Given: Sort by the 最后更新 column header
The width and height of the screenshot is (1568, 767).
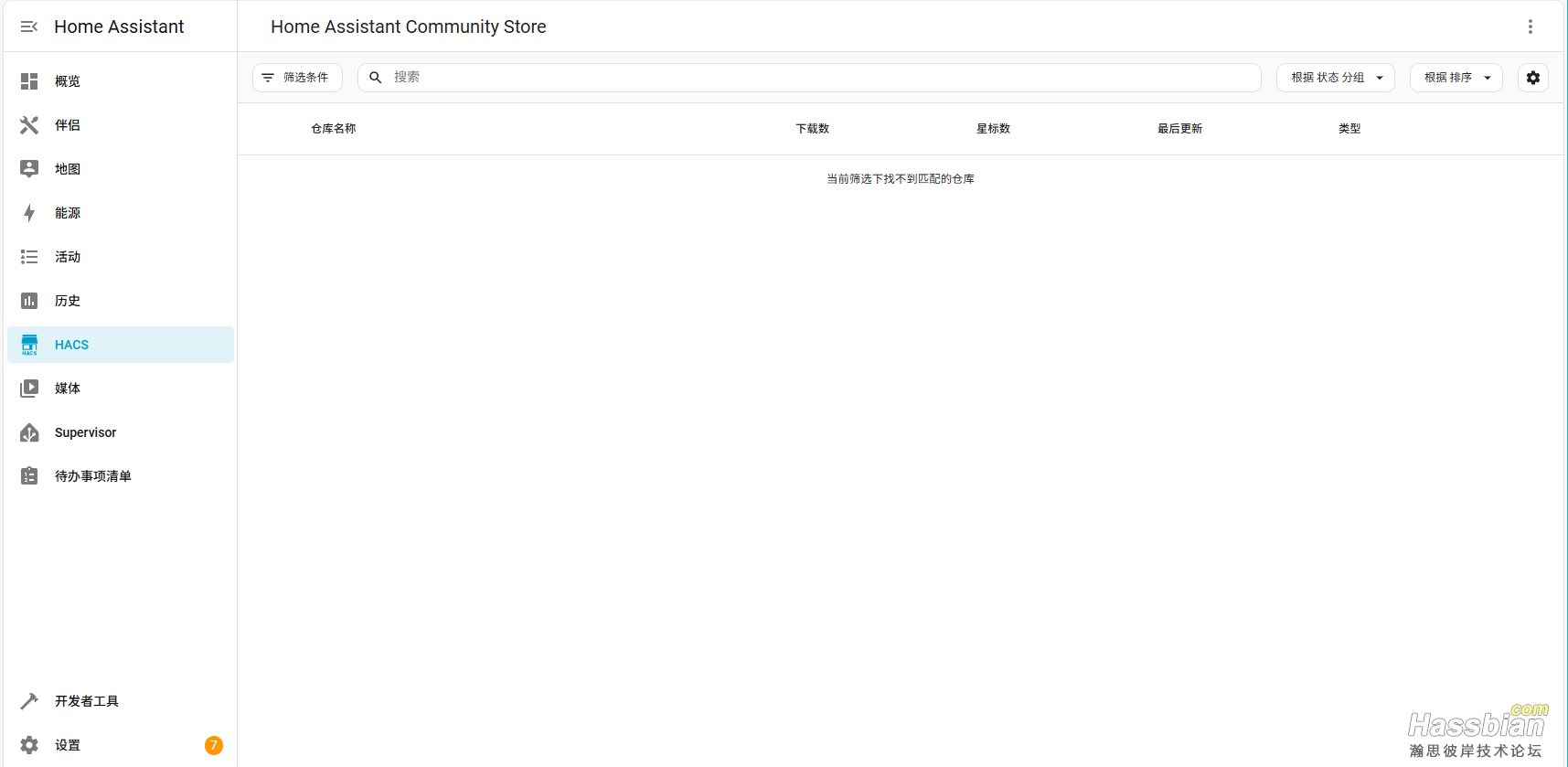Looking at the screenshot, I should pyautogui.click(x=1179, y=129).
